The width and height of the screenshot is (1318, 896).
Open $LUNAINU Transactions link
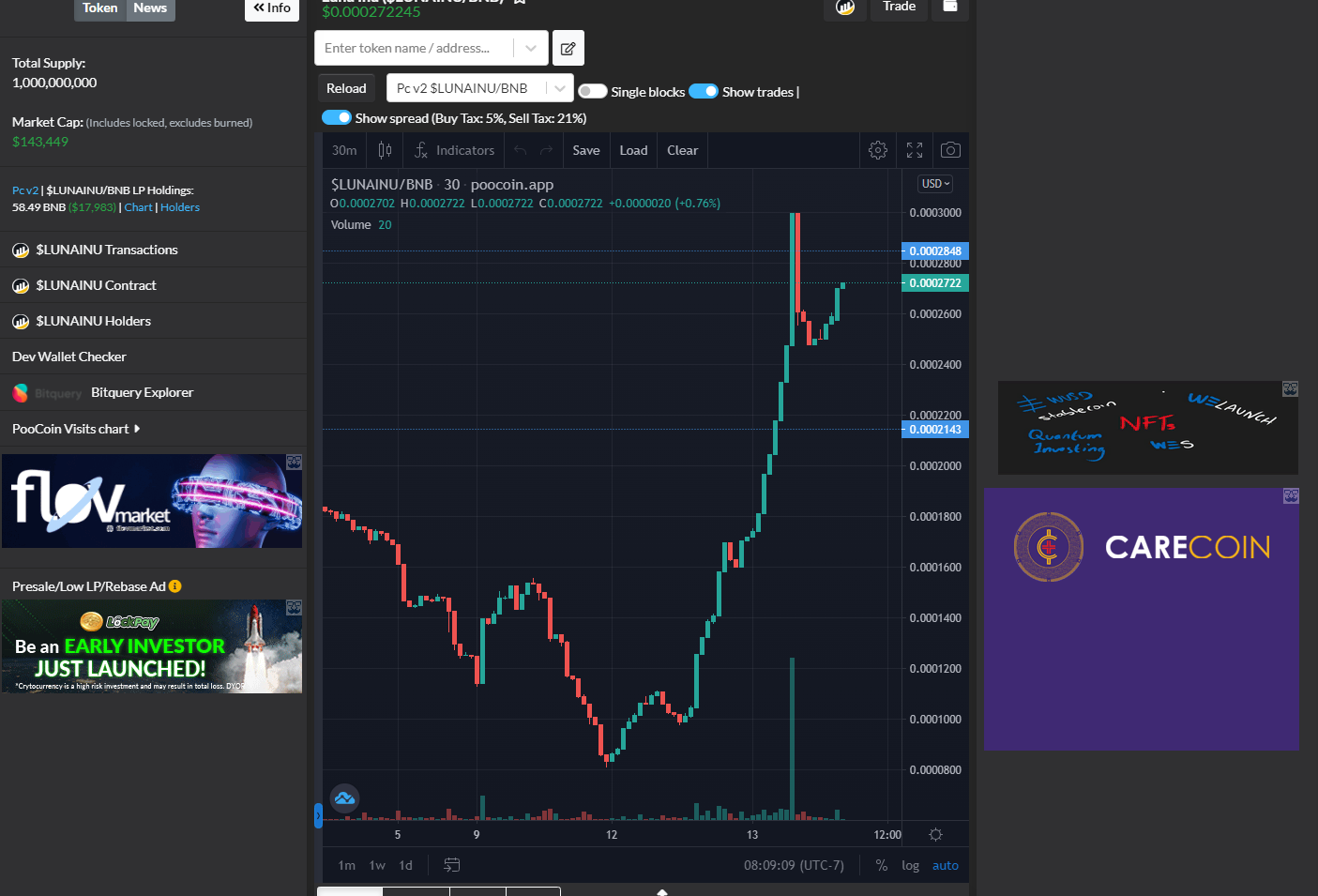(x=107, y=250)
